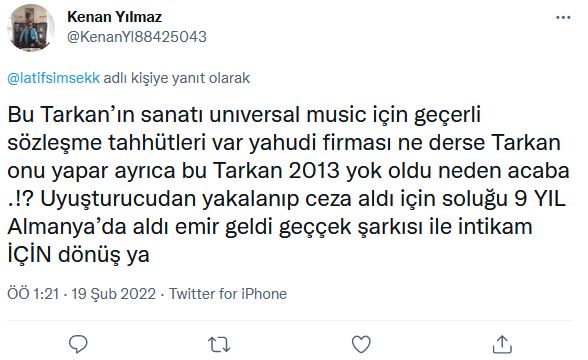Visit the Kenan Yılmaz display name

tap(114, 17)
